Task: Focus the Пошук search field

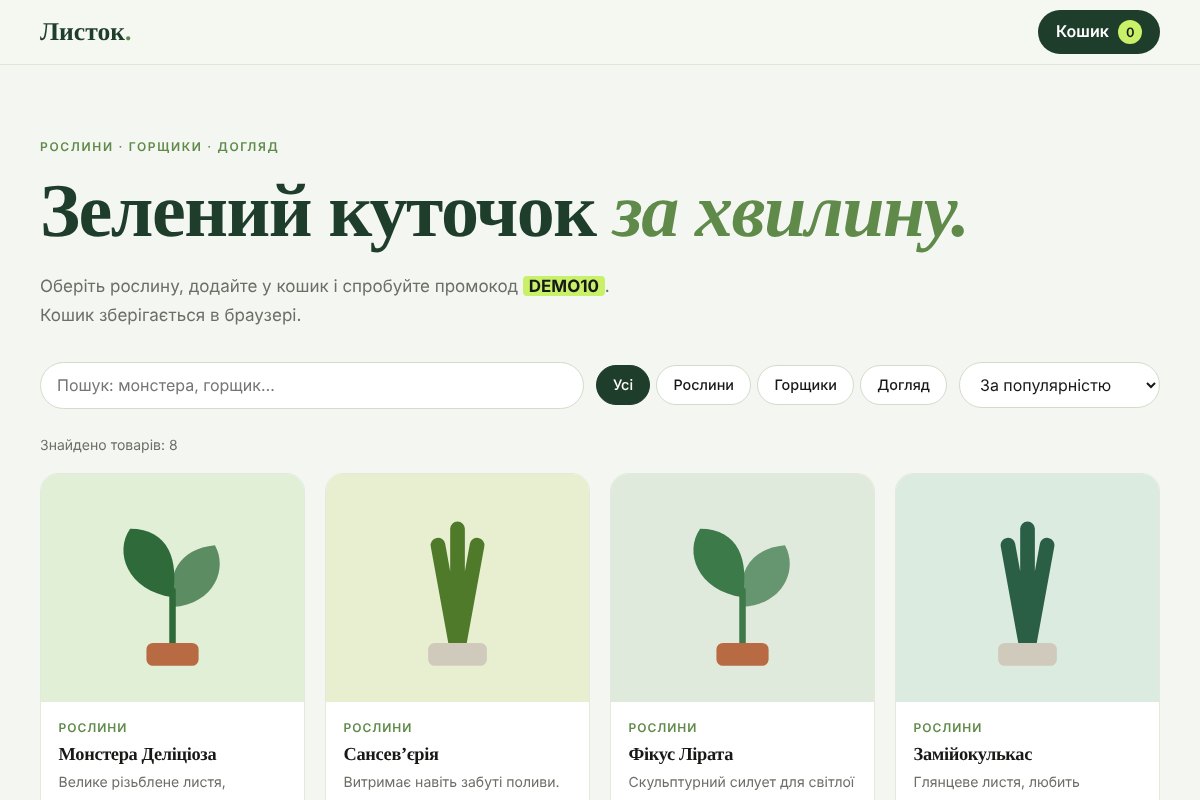Action: click(312, 385)
